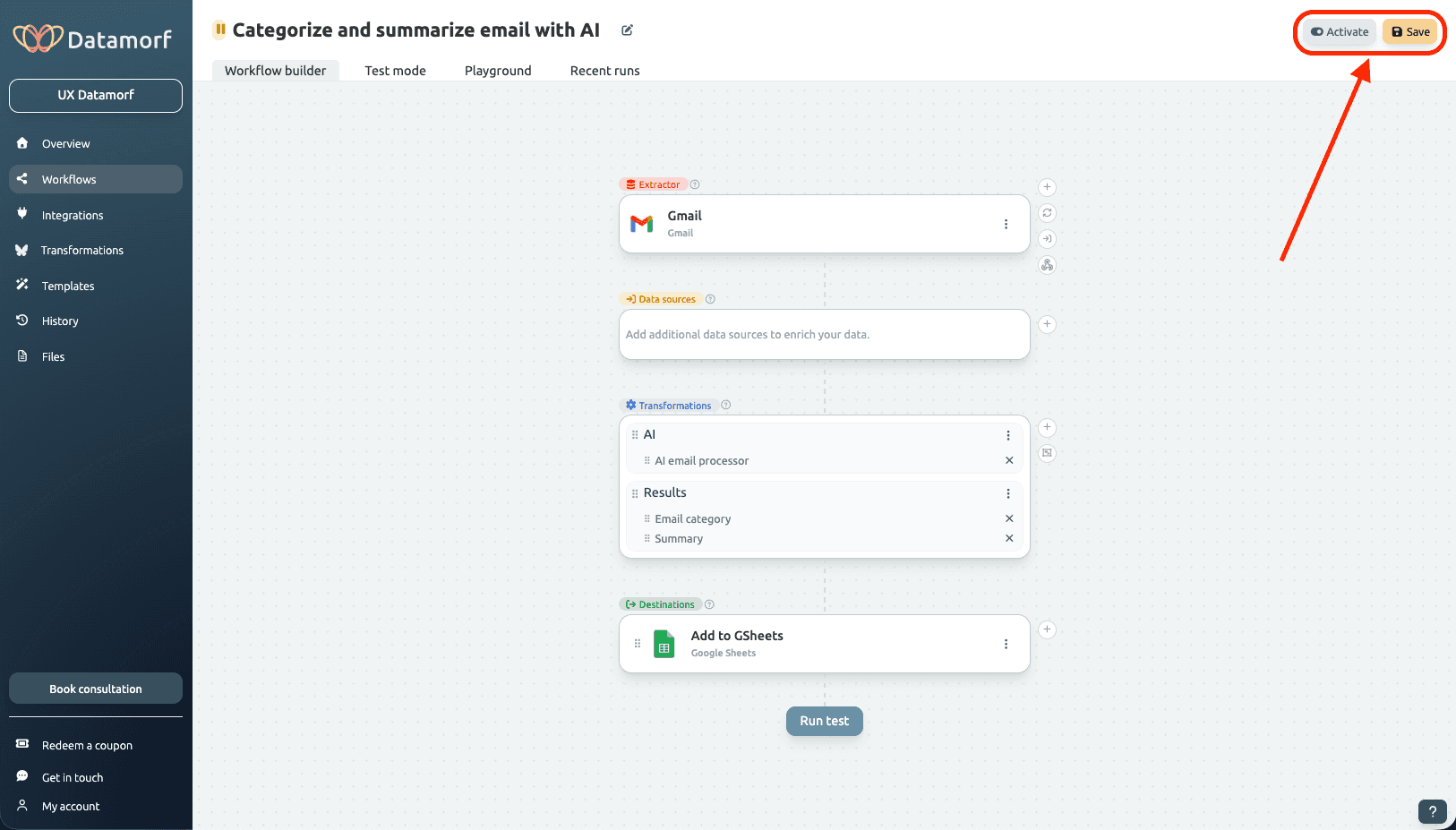Image resolution: width=1456 pixels, height=830 pixels.
Task: Open the Destinations help question mark
Action: point(709,604)
